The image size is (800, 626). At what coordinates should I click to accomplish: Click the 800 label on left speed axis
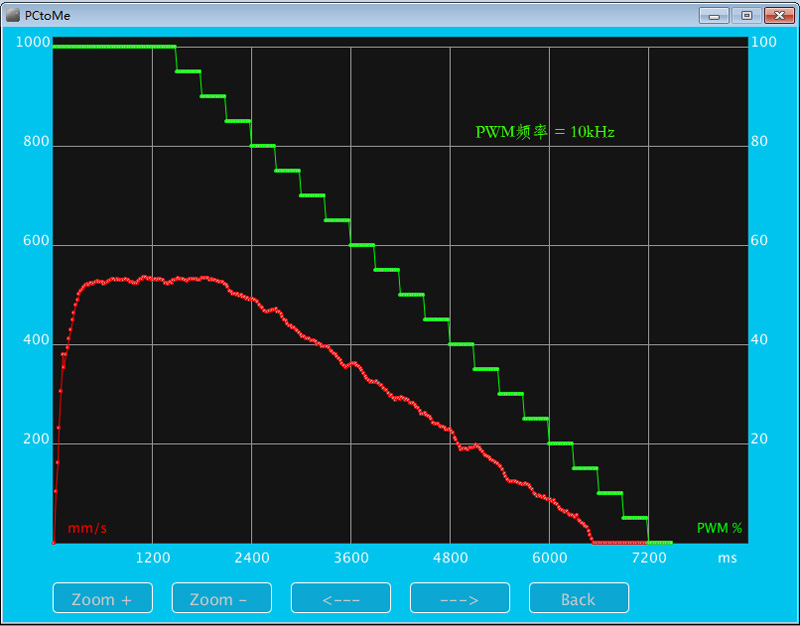coord(36,141)
